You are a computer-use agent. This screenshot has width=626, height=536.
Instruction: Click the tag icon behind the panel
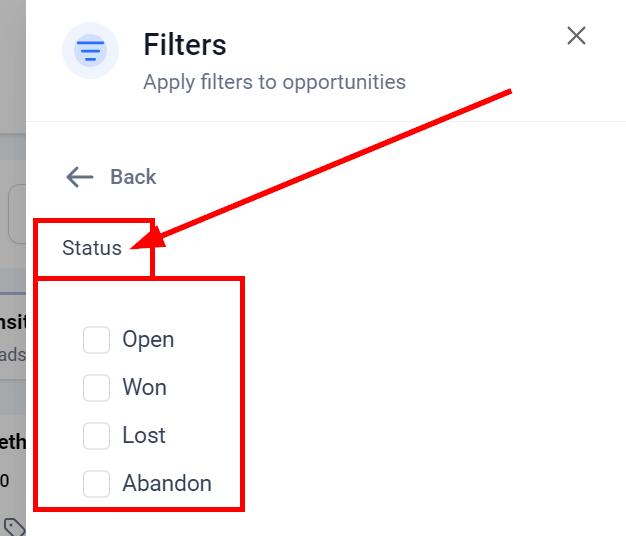pos(13,526)
